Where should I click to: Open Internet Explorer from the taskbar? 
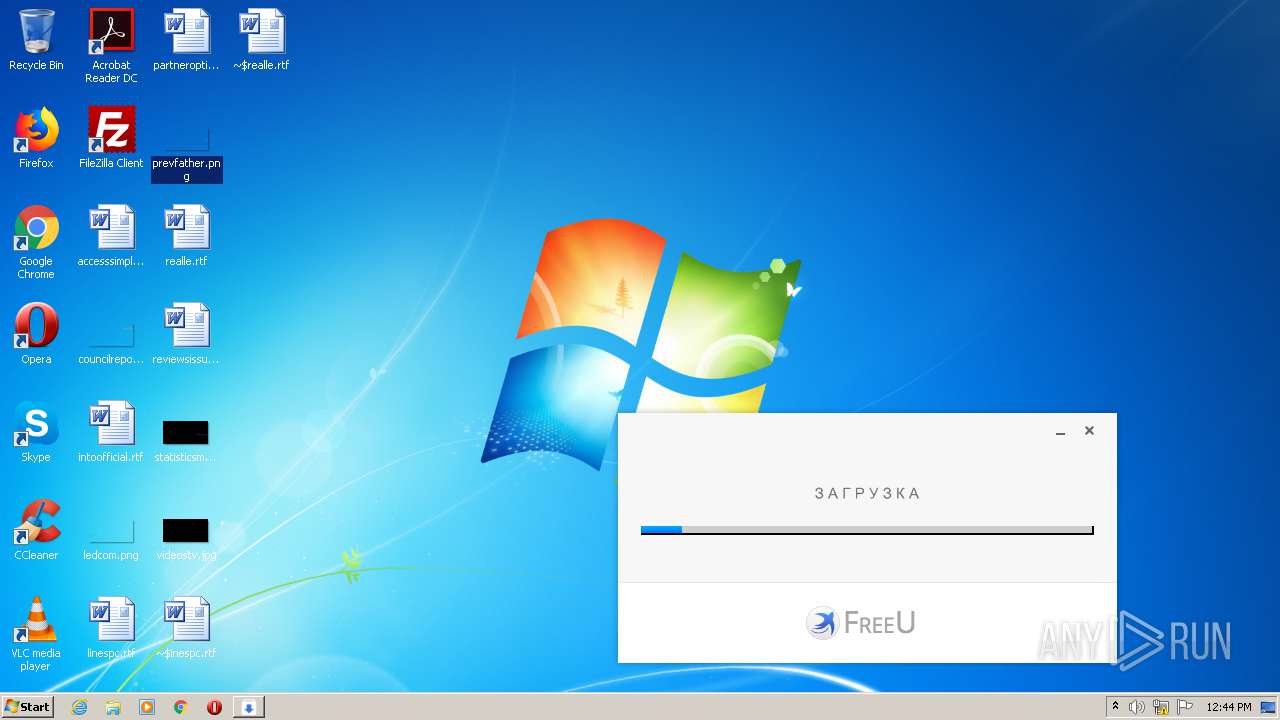[79, 707]
